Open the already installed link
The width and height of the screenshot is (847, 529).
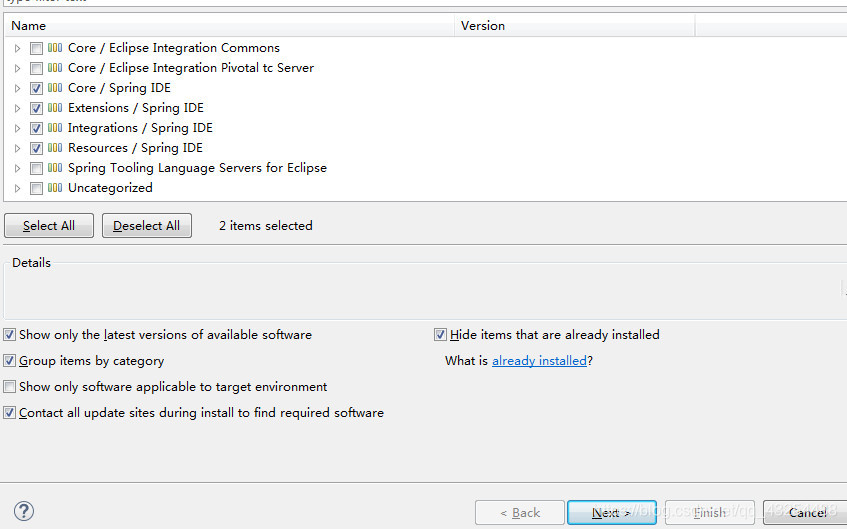pos(539,361)
